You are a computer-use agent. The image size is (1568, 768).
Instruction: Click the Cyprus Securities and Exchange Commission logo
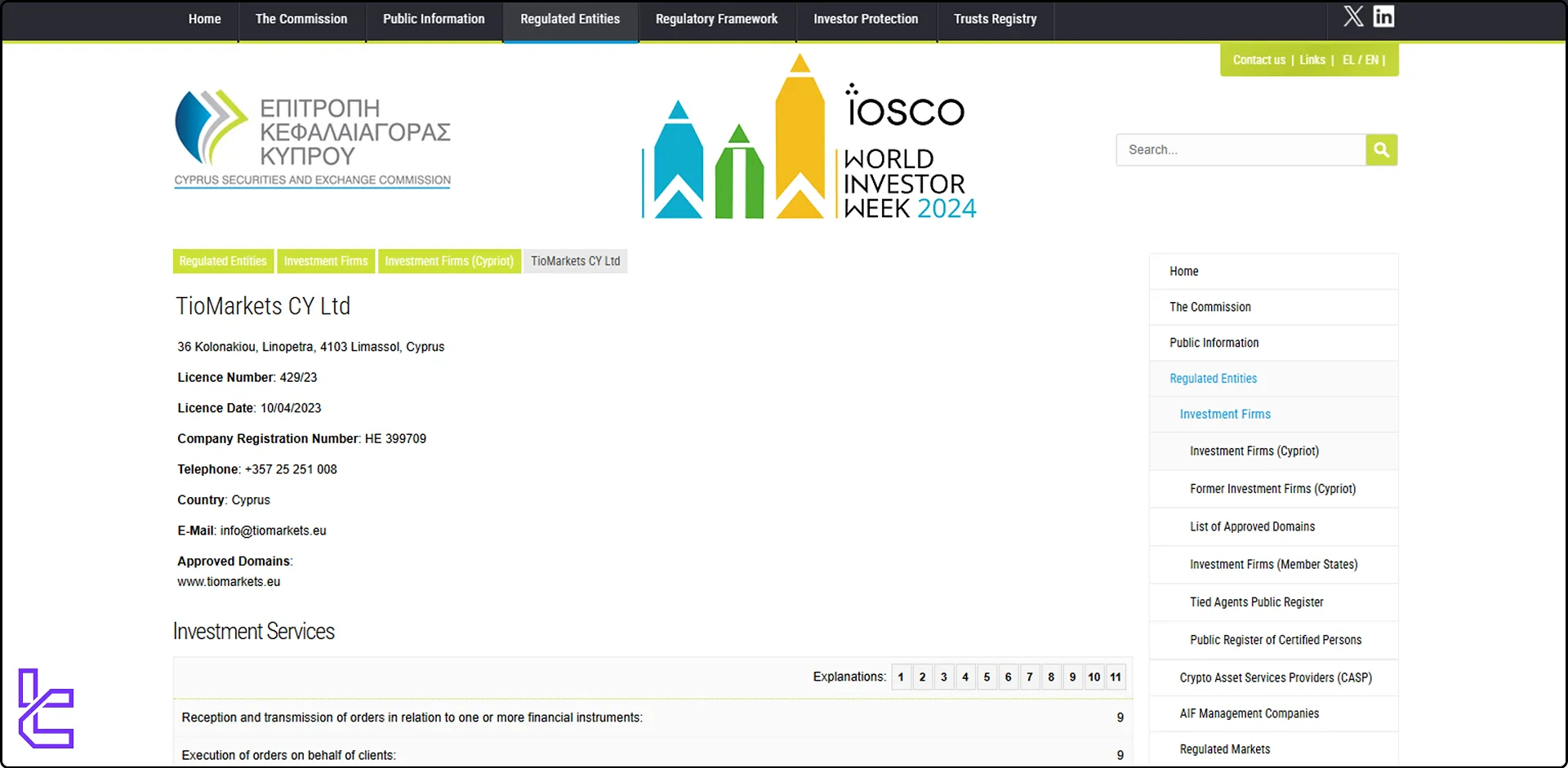point(313,139)
